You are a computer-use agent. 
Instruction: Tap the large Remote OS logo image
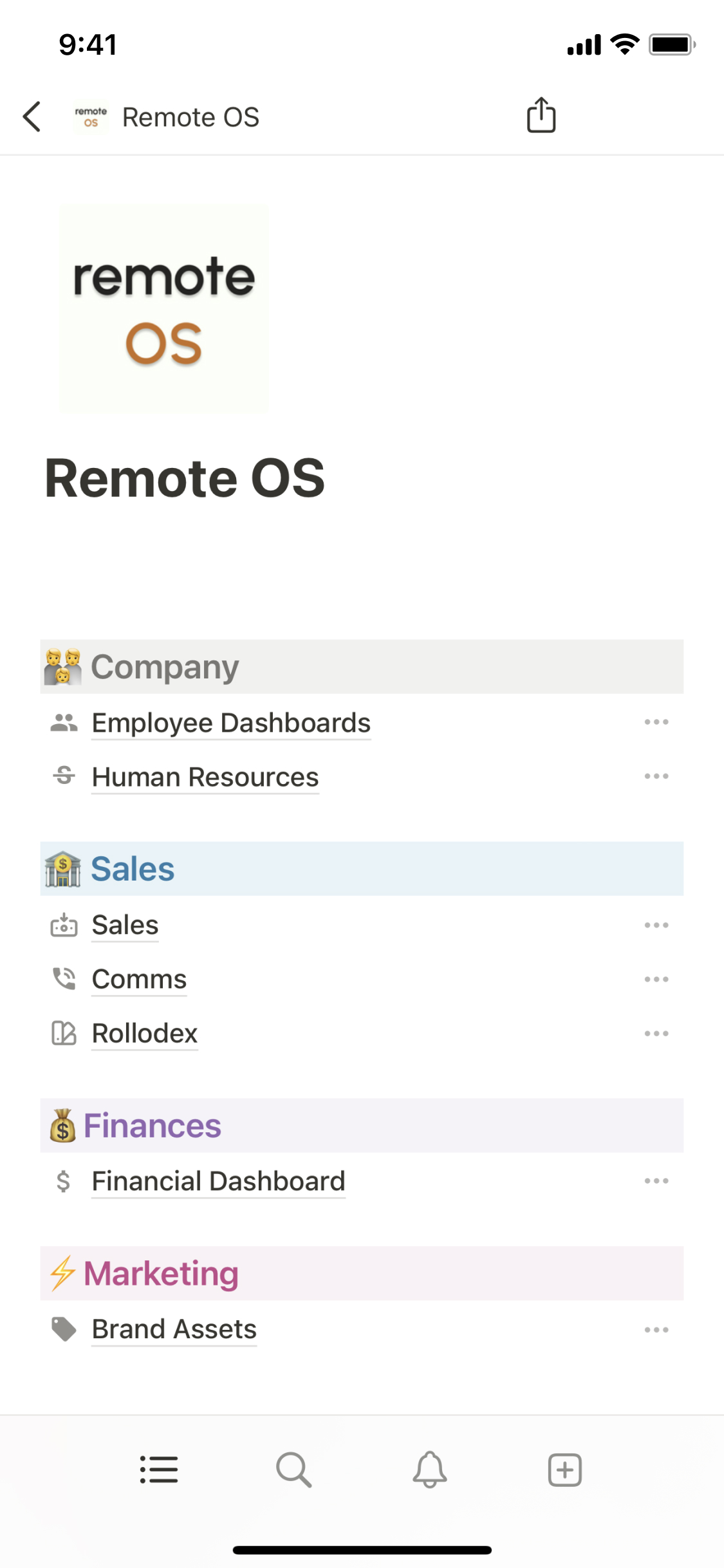[163, 308]
